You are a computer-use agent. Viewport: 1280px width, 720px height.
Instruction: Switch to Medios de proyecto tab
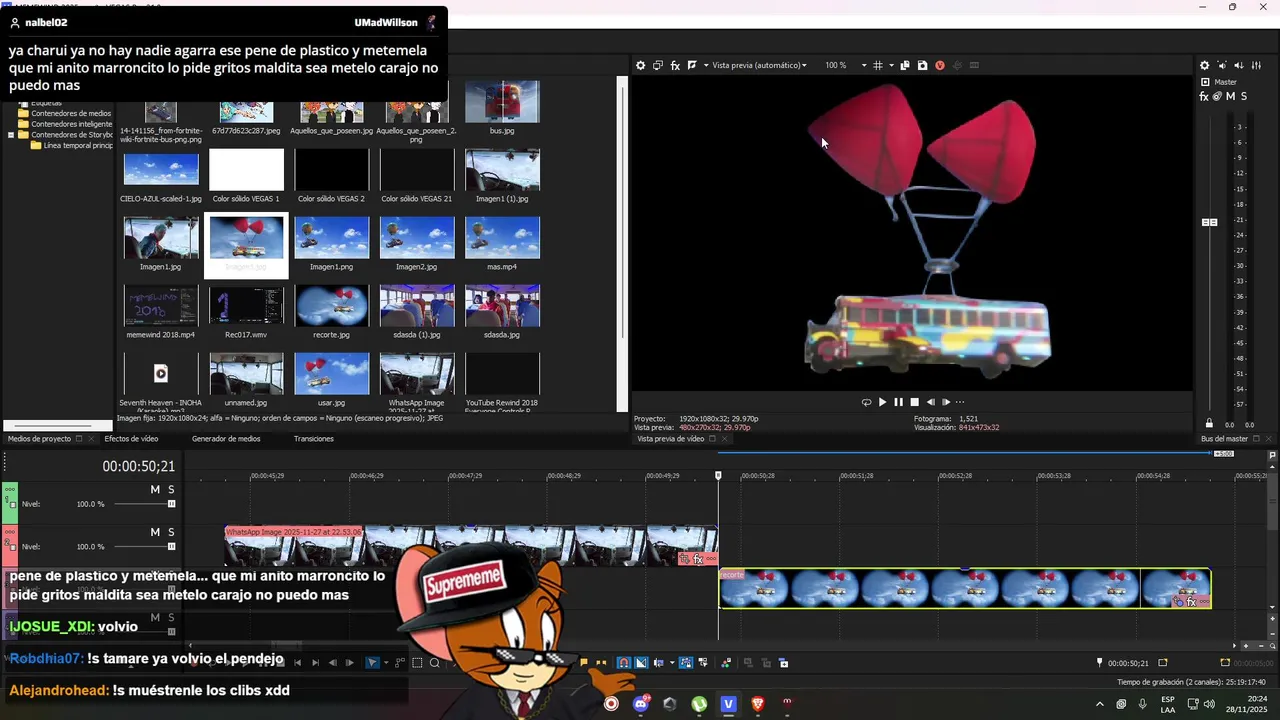(39, 438)
